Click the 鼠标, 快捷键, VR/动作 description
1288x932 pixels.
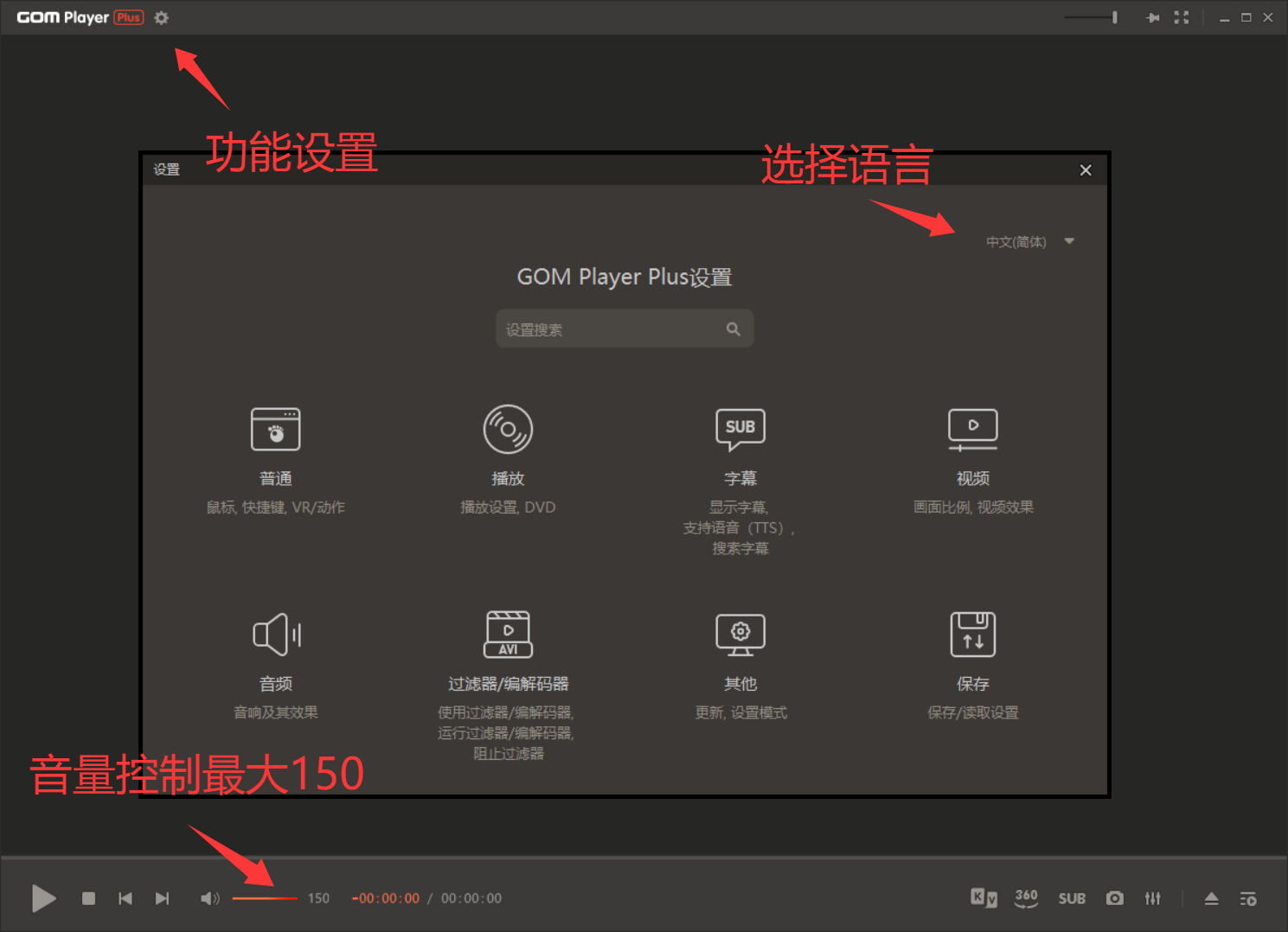point(275,507)
